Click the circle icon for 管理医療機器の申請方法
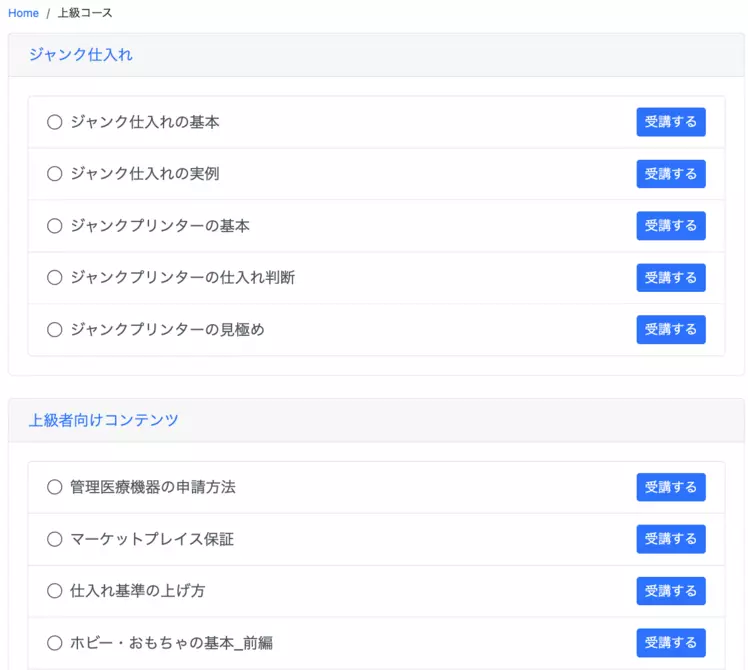 55,487
